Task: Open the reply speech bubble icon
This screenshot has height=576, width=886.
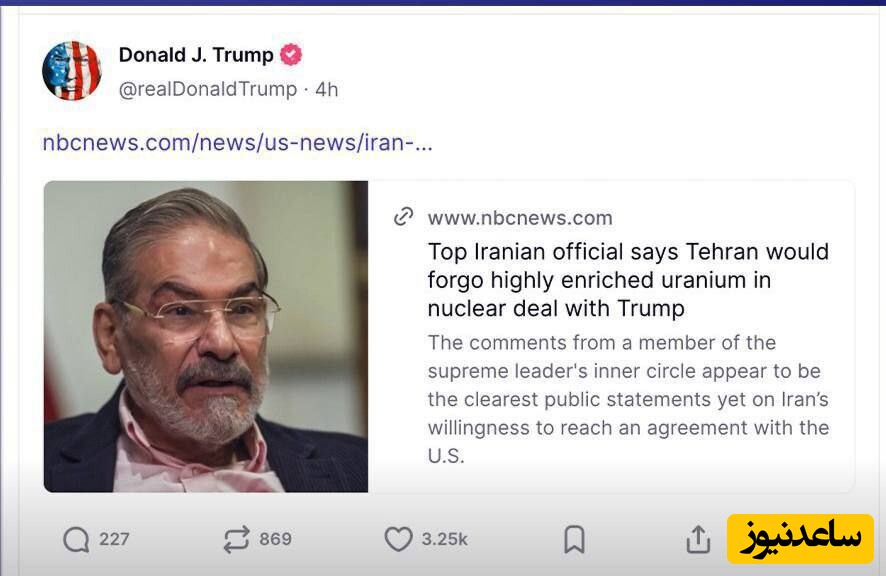Action: [x=76, y=540]
